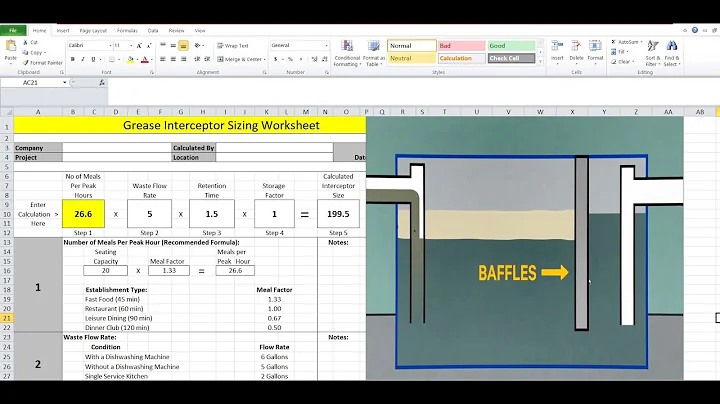Apply the Neutral cell style

pyautogui.click(x=412, y=58)
